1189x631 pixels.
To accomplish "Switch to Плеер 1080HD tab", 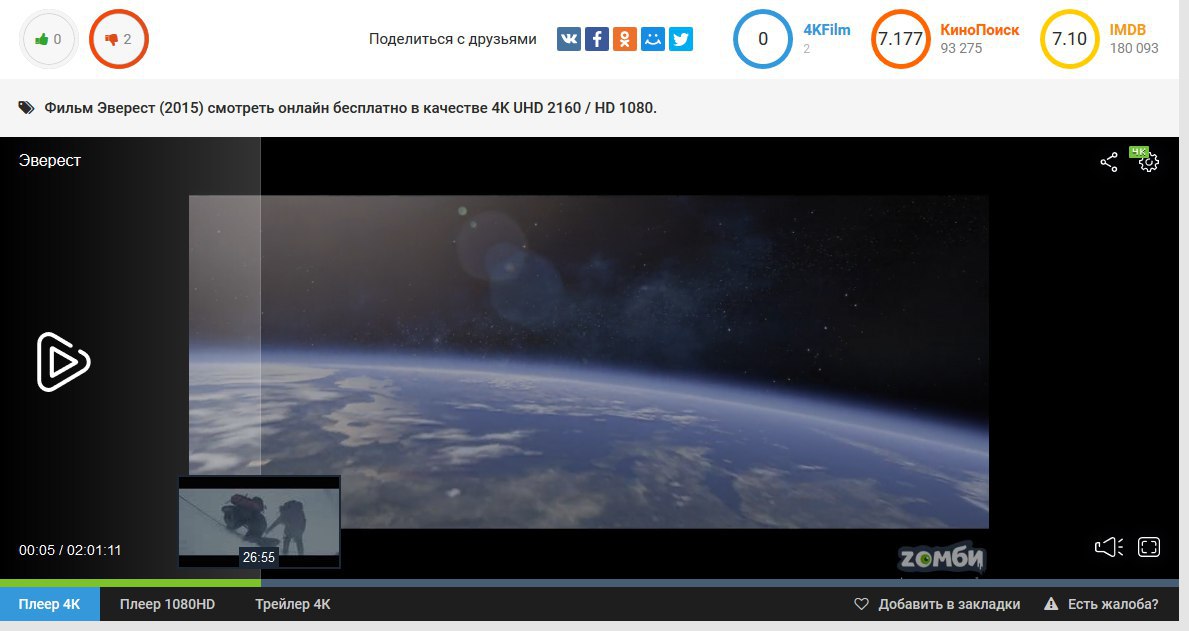I will coord(168,604).
